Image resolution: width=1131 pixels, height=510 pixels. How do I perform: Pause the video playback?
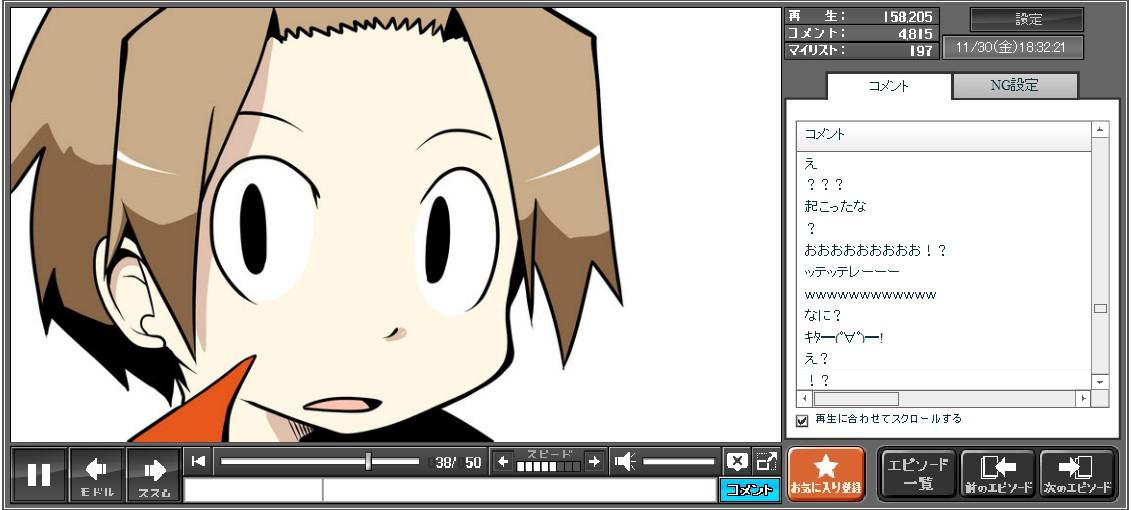click(x=39, y=474)
